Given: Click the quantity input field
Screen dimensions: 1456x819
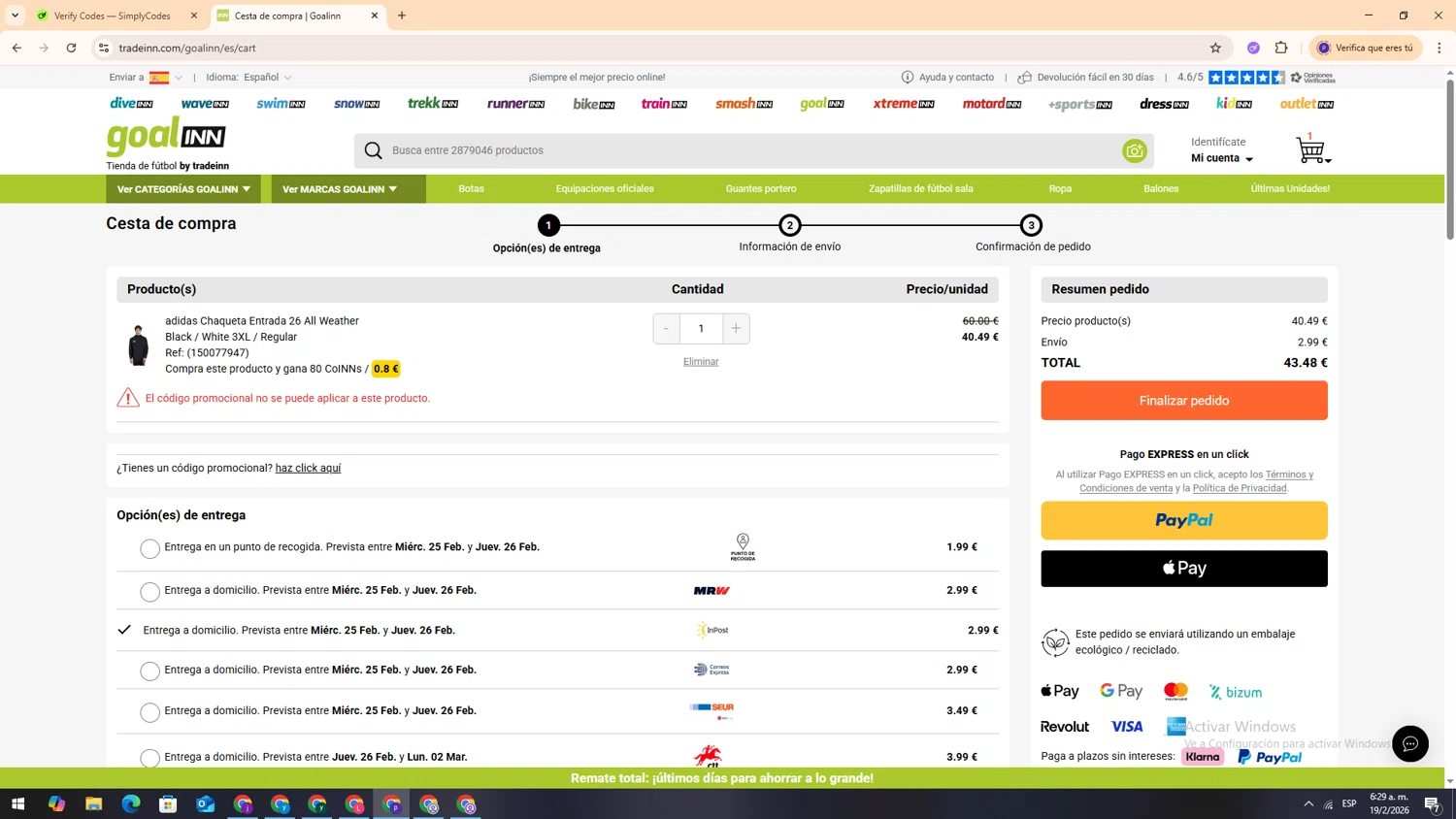Looking at the screenshot, I should [x=701, y=328].
